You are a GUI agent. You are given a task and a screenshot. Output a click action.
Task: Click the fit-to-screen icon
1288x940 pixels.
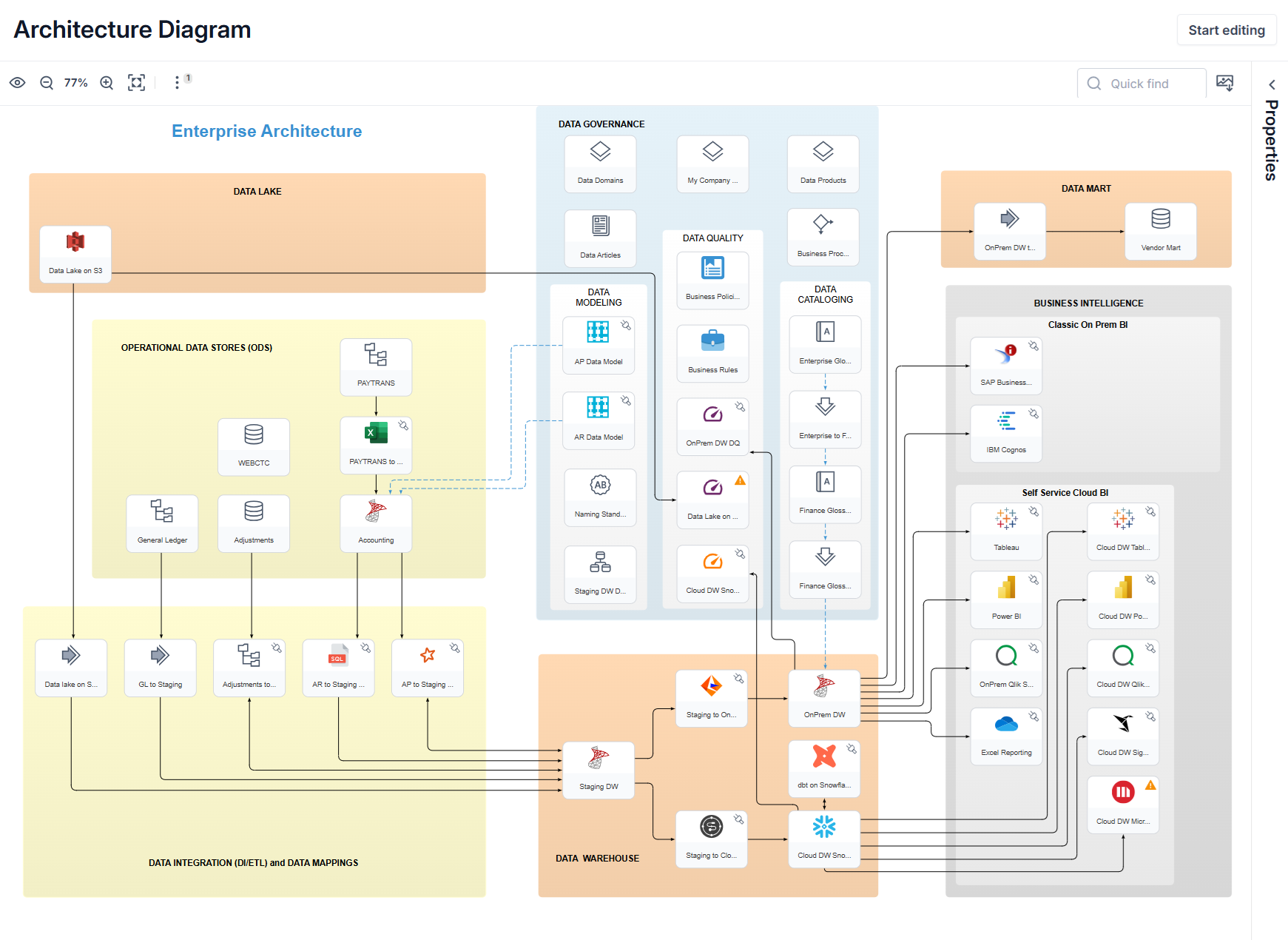pyautogui.click(x=137, y=83)
